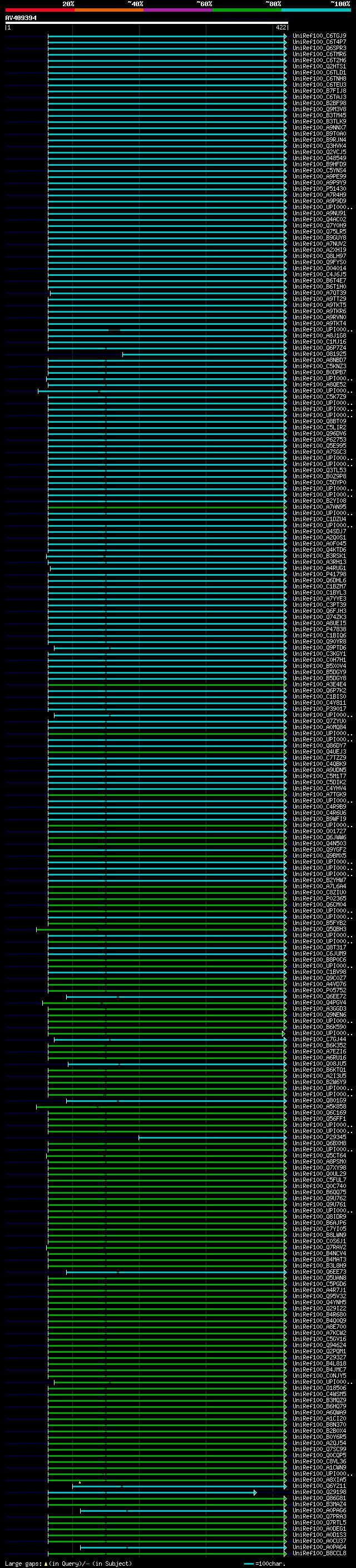Select hit label UniRef100_A8XIA5
This screenshot has height=1568, width=356.
319,1480
